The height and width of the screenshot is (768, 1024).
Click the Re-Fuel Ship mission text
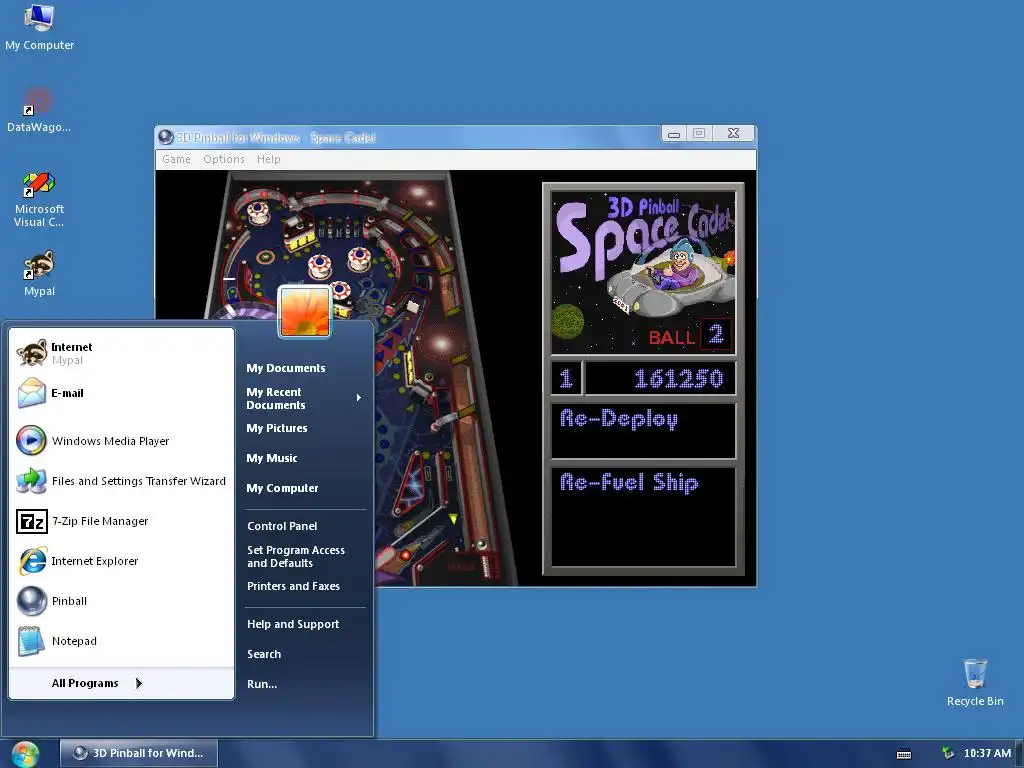click(629, 483)
